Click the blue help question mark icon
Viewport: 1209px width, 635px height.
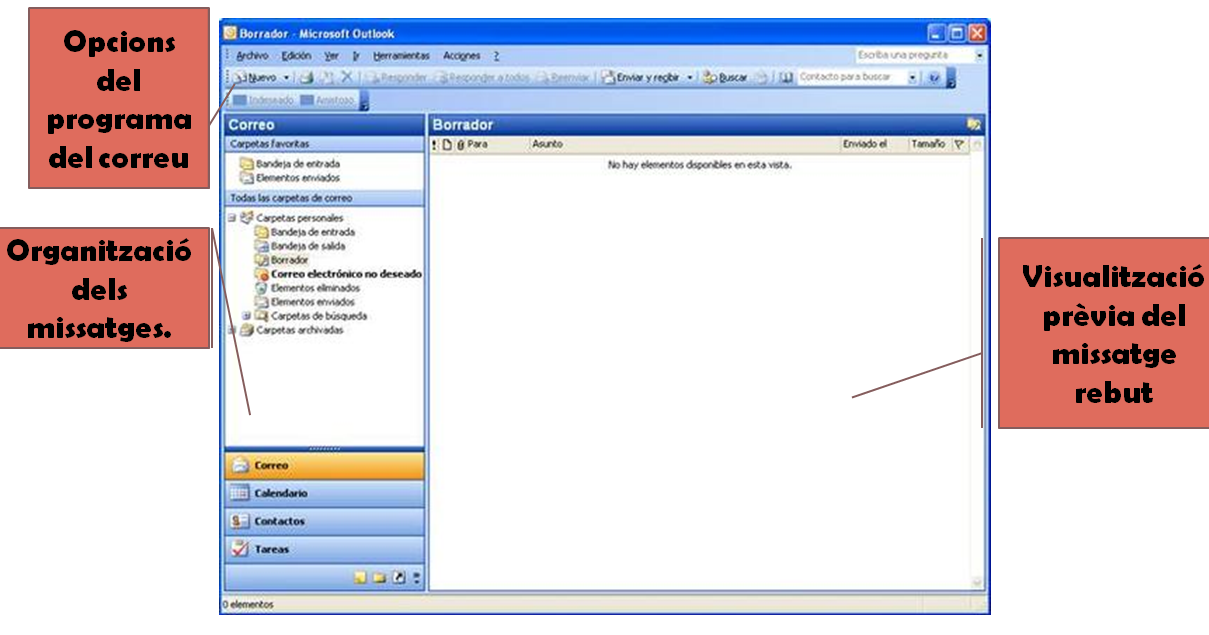click(934, 77)
